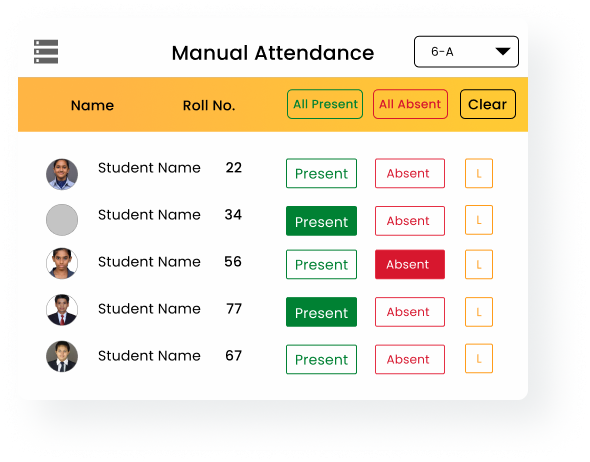Select the blank avatar for roll 34
Viewport: 590px width, 462px height.
click(x=62, y=220)
